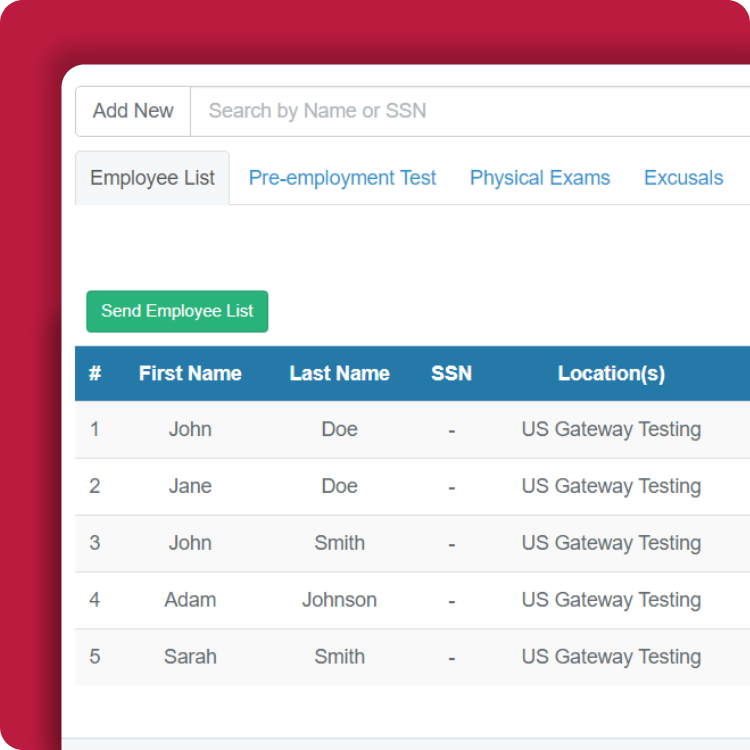This screenshot has height=750, width=750.
Task: Select Jane in row 2
Action: pos(190,486)
